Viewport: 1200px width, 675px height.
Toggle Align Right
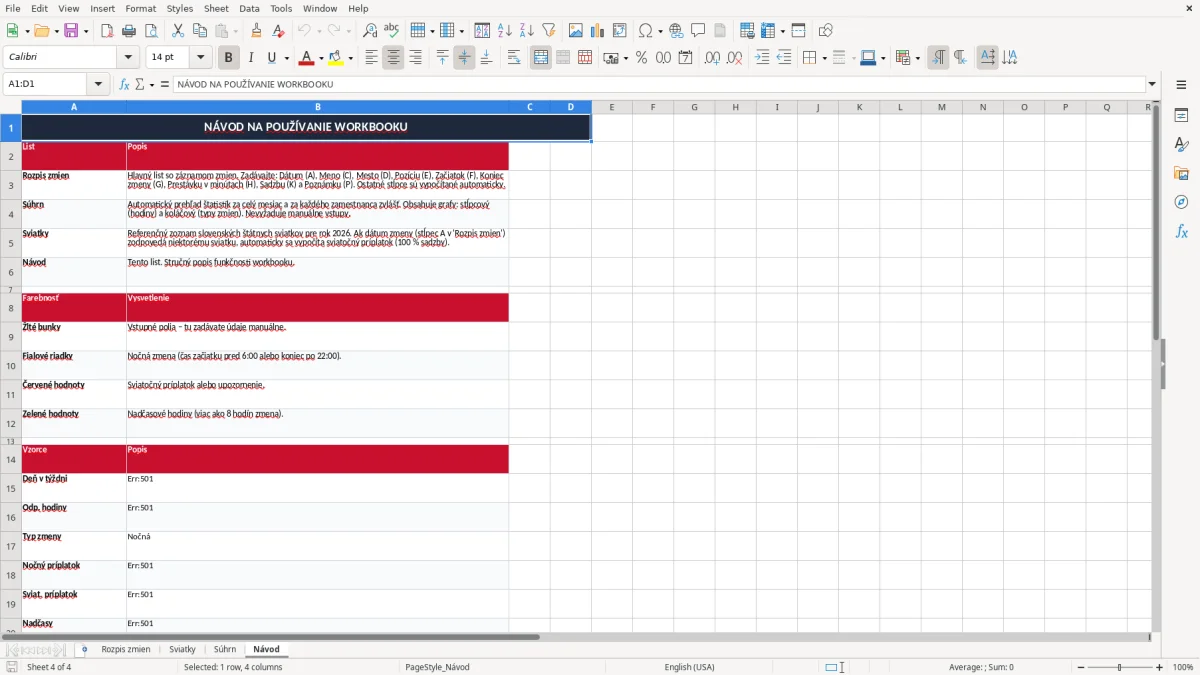click(415, 58)
